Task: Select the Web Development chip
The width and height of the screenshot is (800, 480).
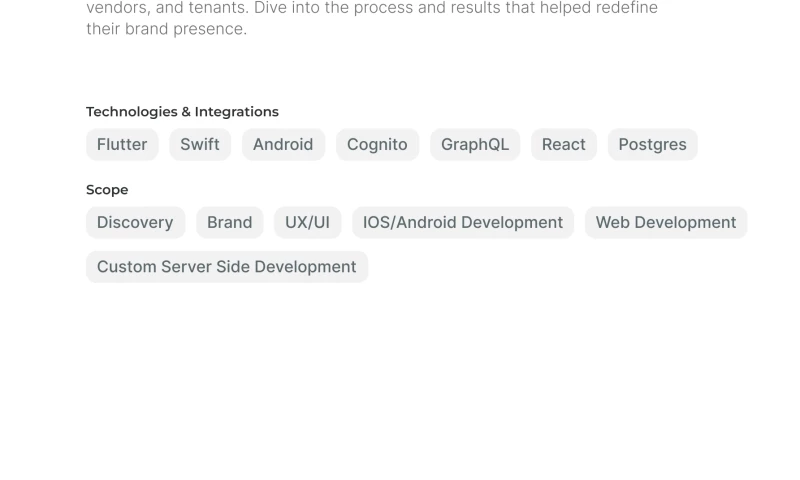Action: click(x=666, y=222)
